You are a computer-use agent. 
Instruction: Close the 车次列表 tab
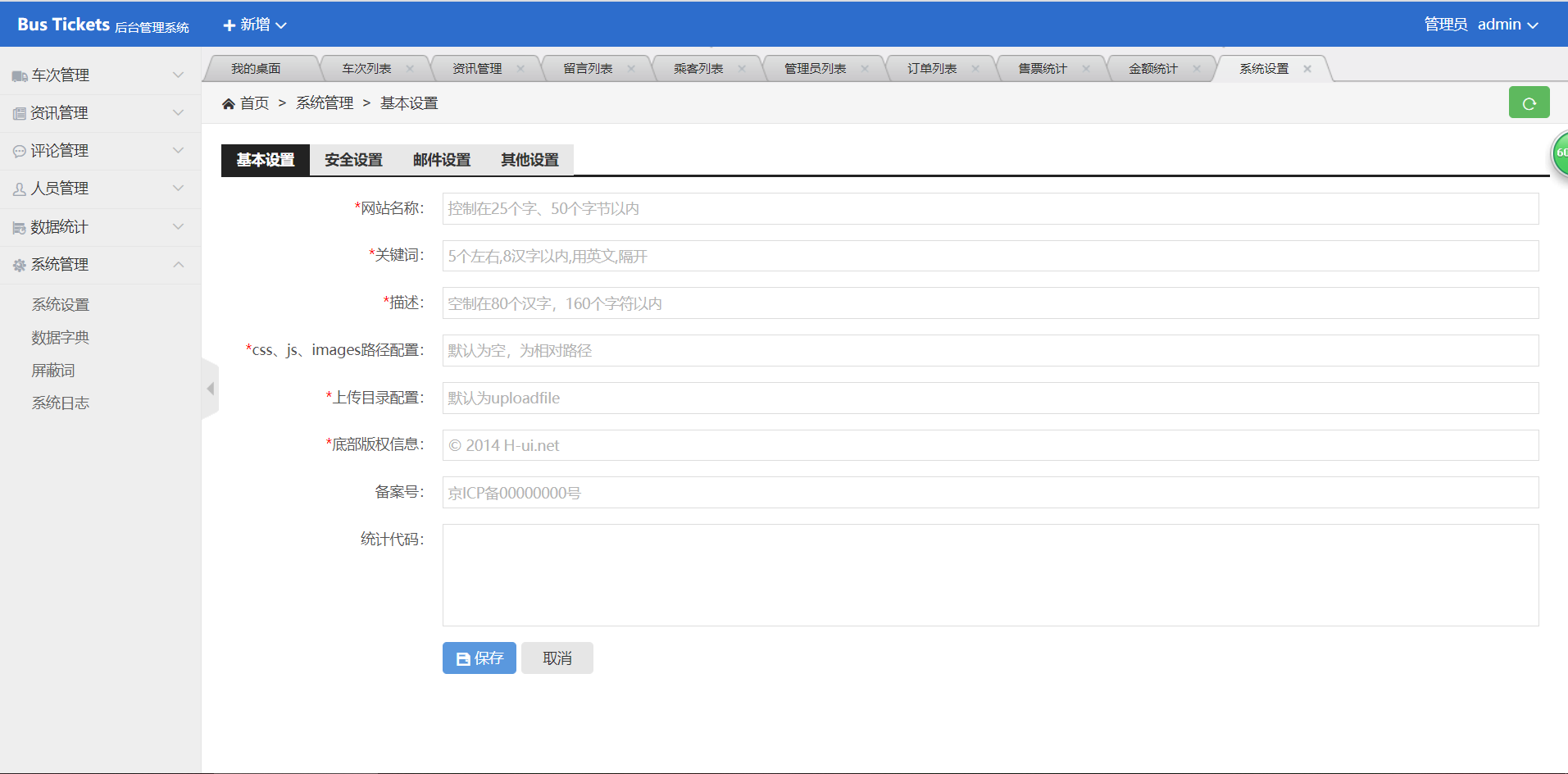point(410,69)
